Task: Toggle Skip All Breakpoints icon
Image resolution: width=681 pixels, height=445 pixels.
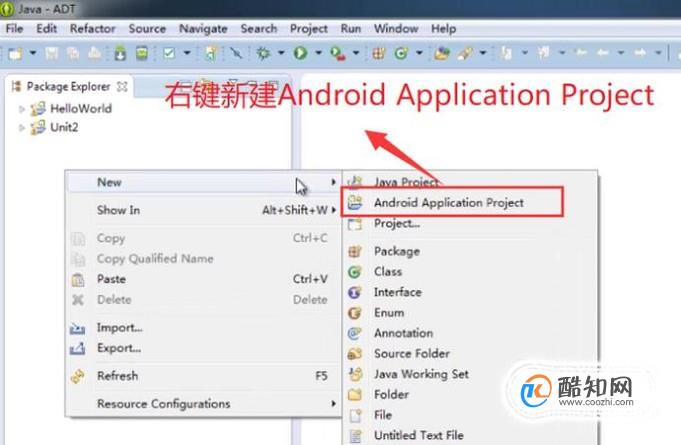Action: [x=236, y=53]
